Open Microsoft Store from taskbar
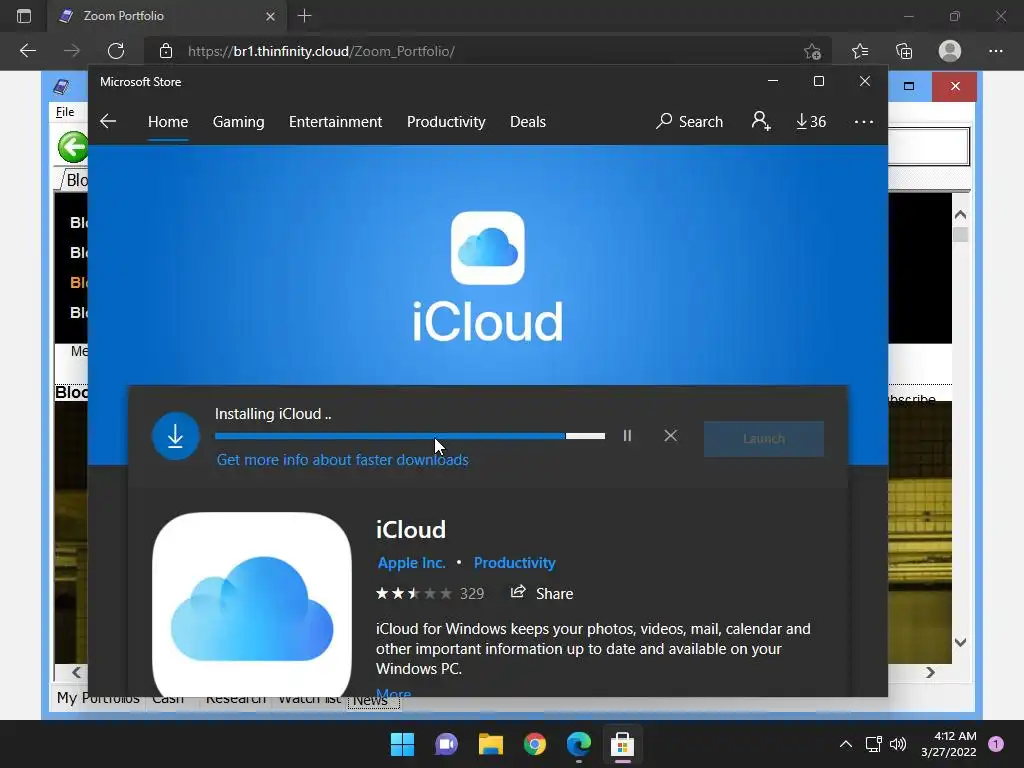Viewport: 1024px width, 768px height. (622, 744)
